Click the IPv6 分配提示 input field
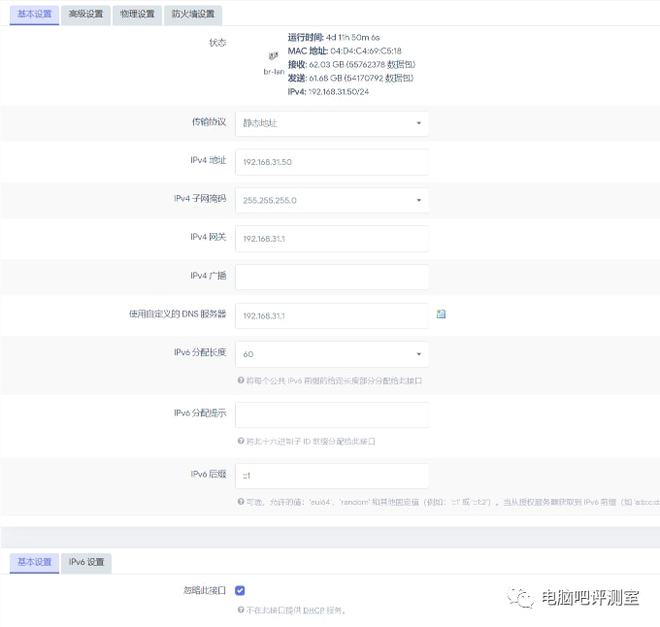The height and width of the screenshot is (627, 660). click(x=332, y=415)
